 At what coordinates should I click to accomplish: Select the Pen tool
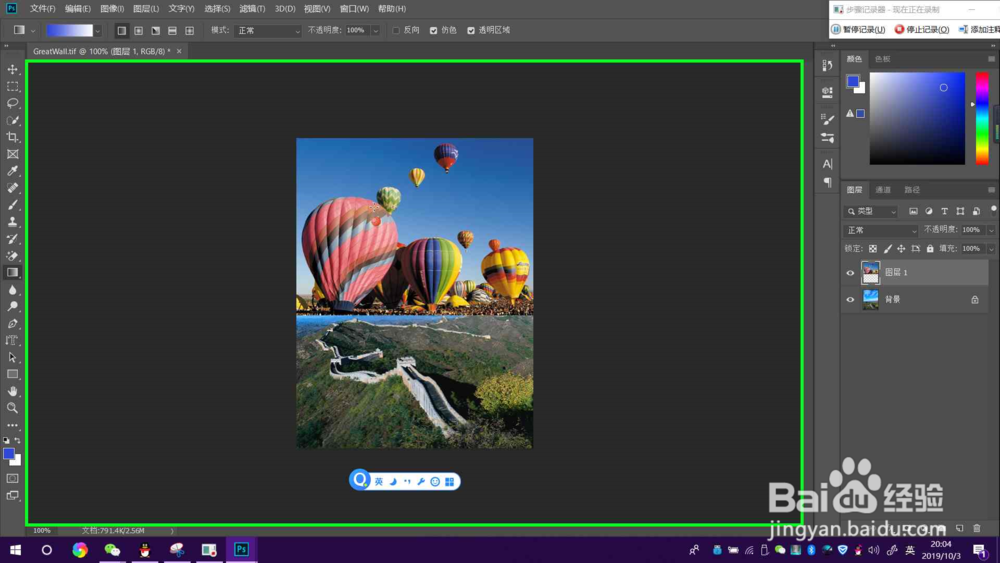(12, 323)
